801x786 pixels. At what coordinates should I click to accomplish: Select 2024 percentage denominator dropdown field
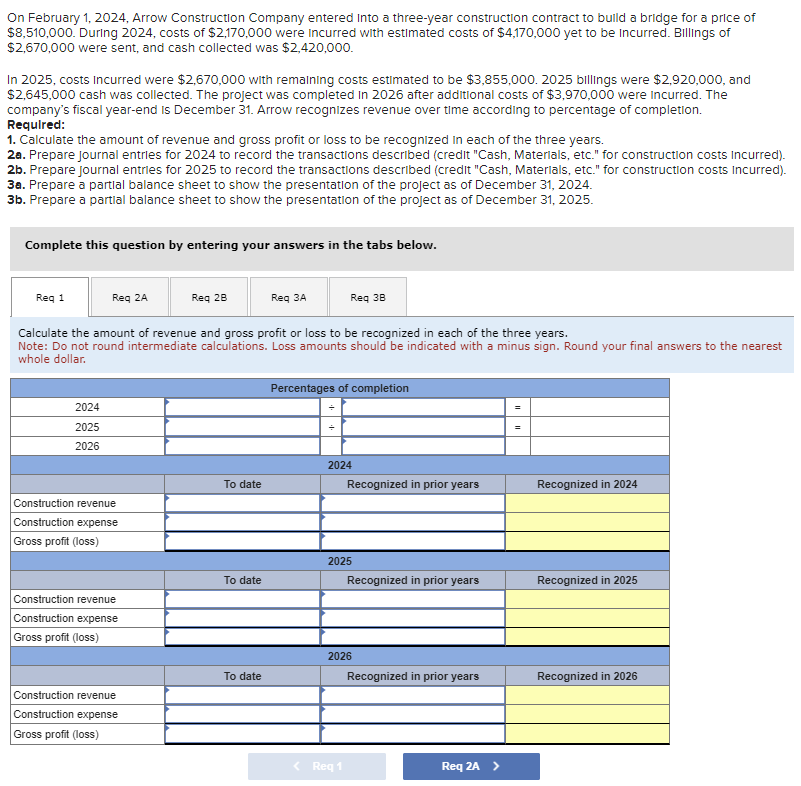pos(423,407)
